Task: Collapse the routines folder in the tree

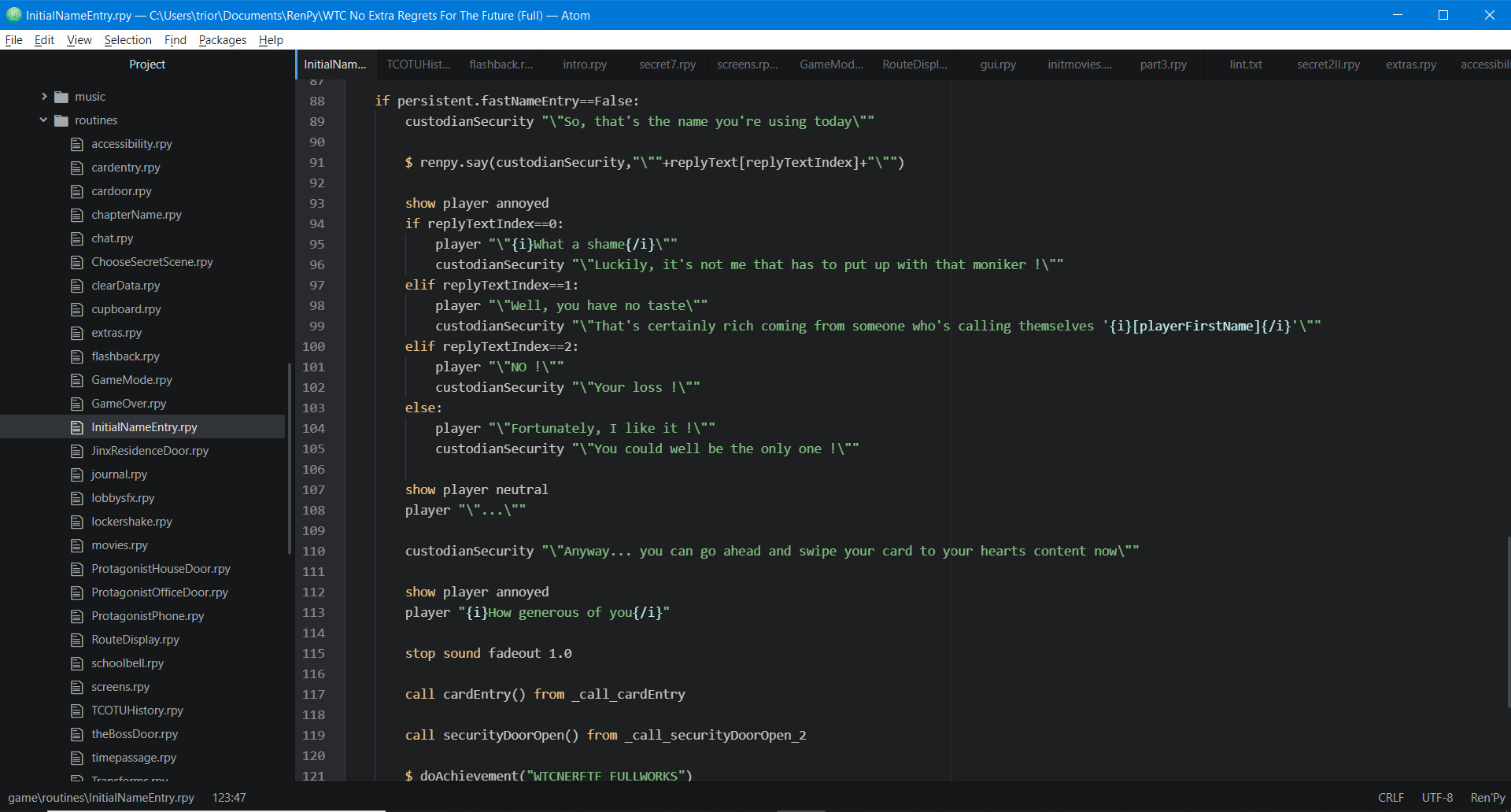Action: (x=43, y=120)
